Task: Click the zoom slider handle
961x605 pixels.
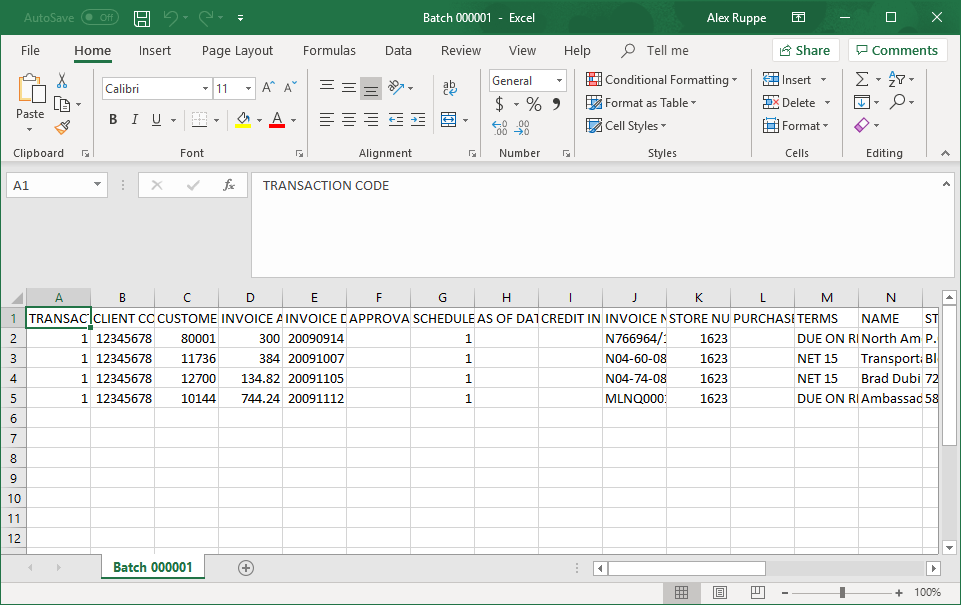Action: tap(843, 592)
